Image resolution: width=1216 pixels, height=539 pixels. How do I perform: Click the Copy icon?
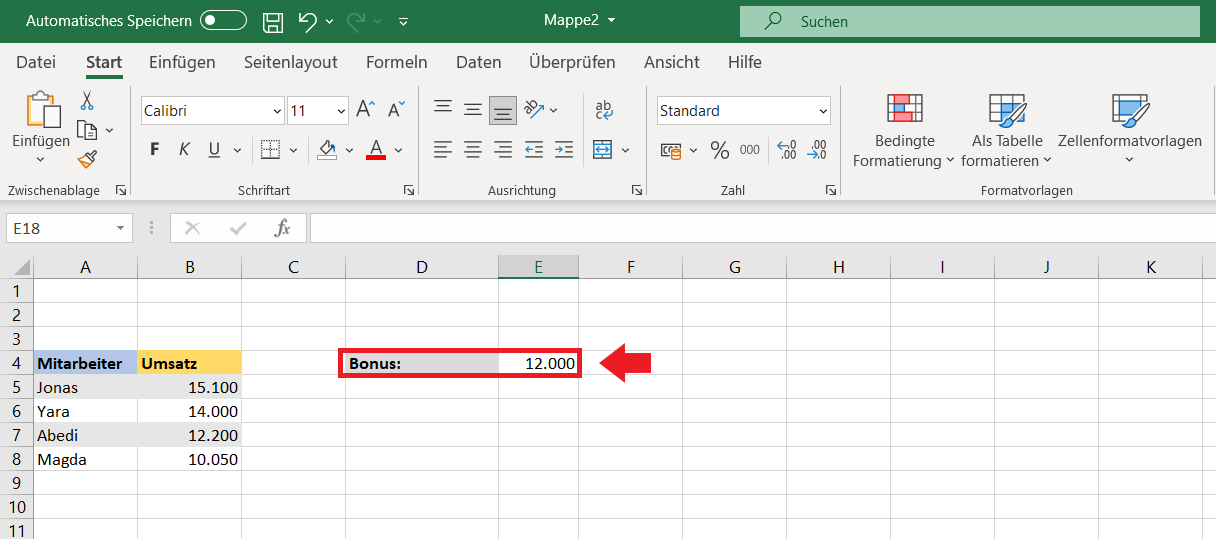(87, 130)
